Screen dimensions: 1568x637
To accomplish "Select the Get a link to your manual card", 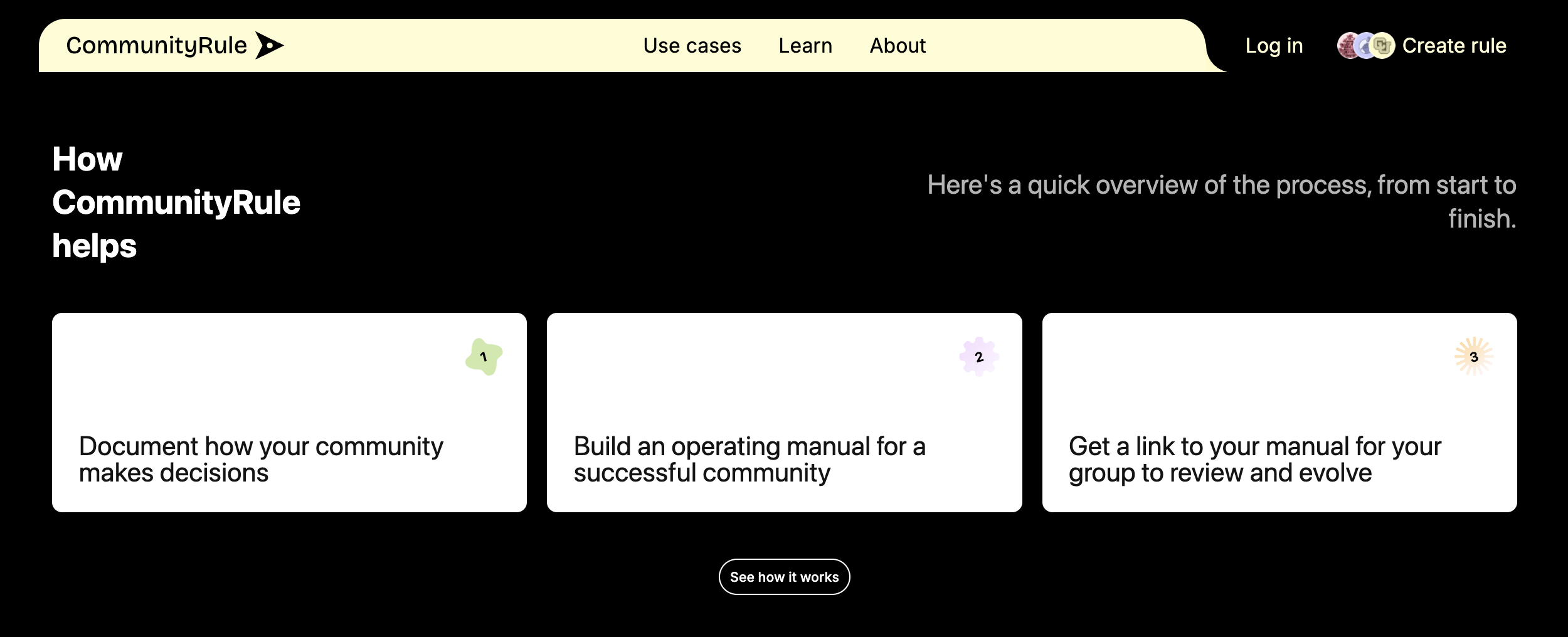I will 1279,413.
